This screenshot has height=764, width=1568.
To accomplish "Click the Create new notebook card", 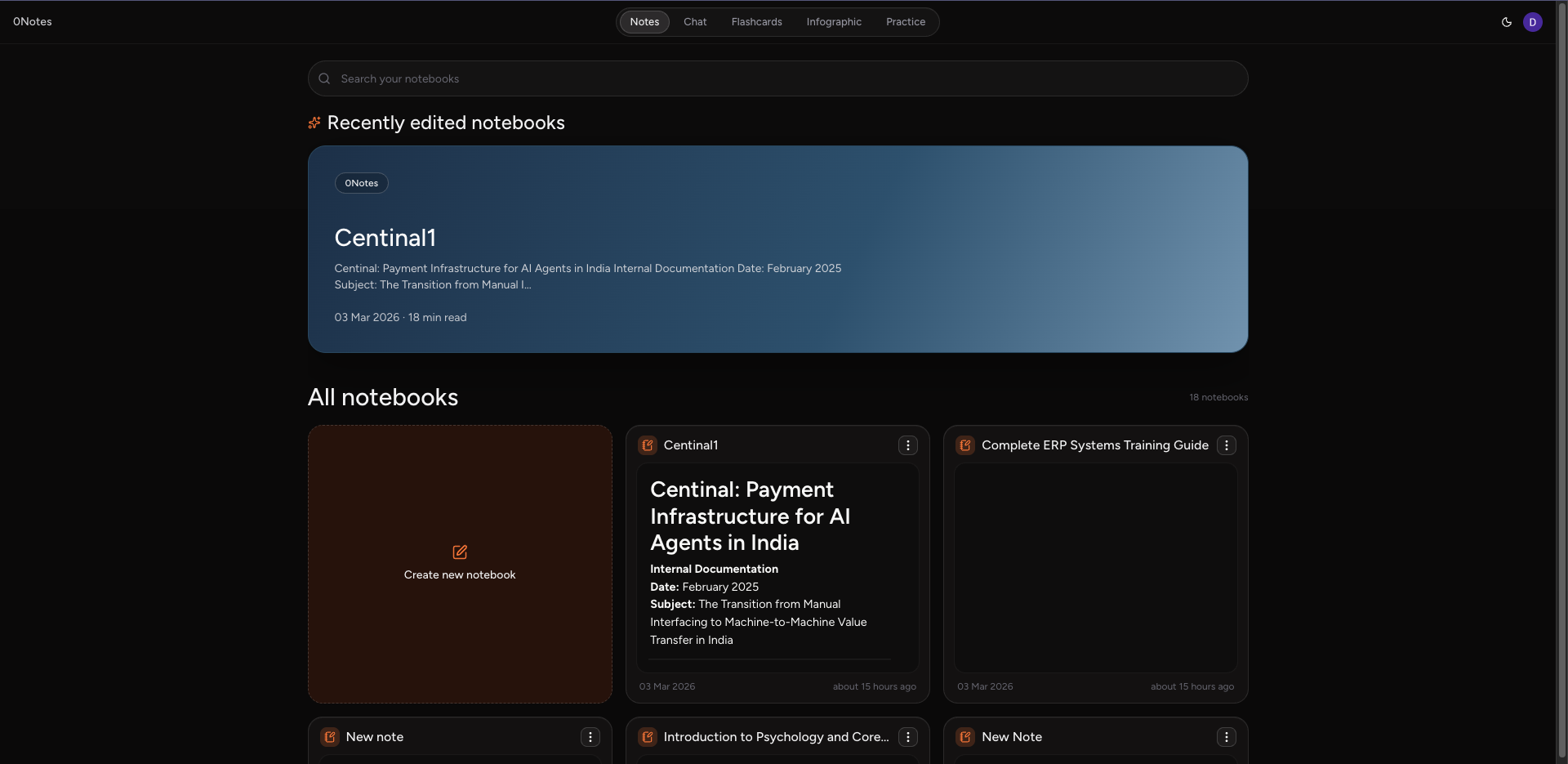I will 460,564.
